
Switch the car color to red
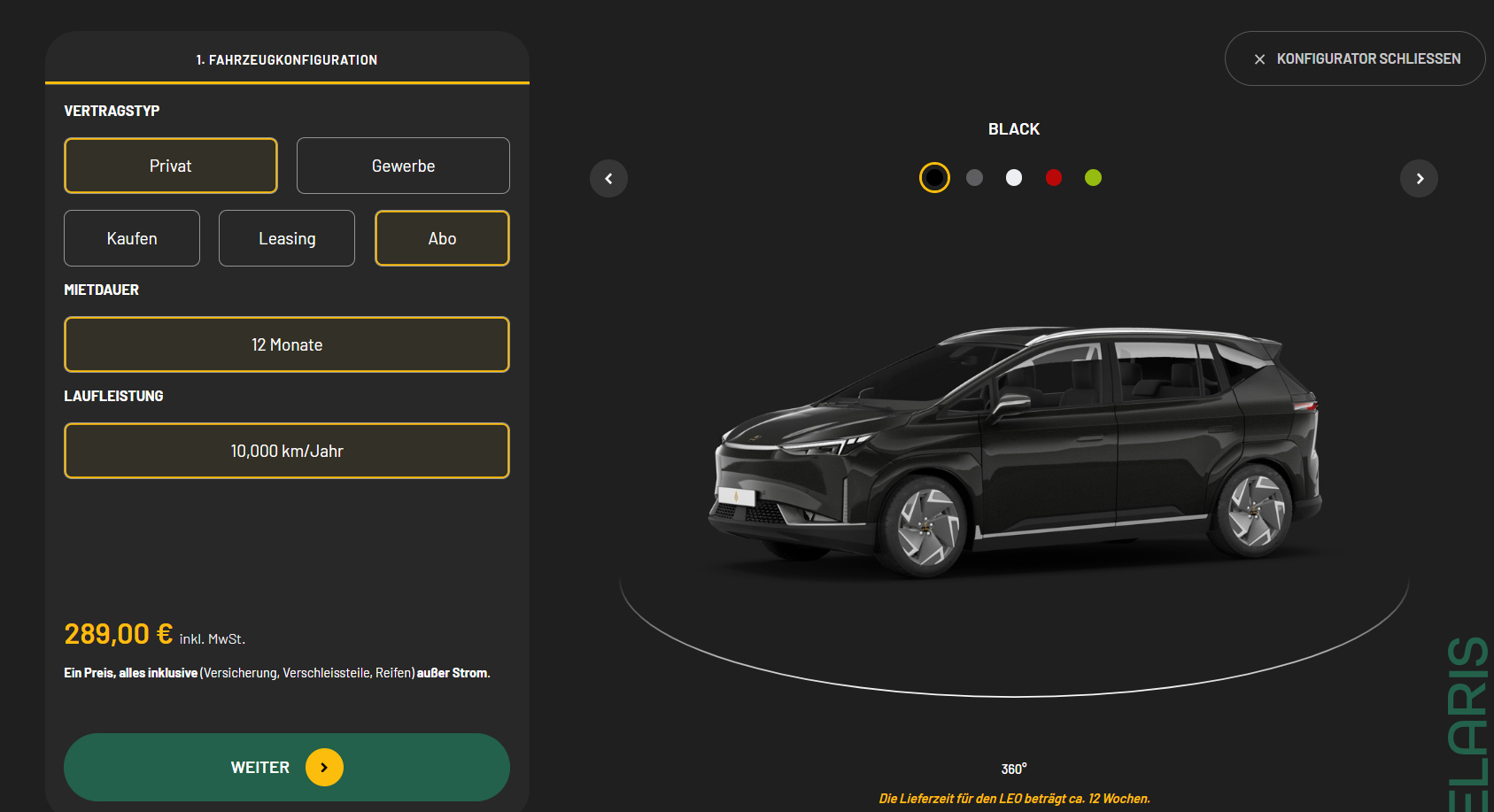point(1054,178)
